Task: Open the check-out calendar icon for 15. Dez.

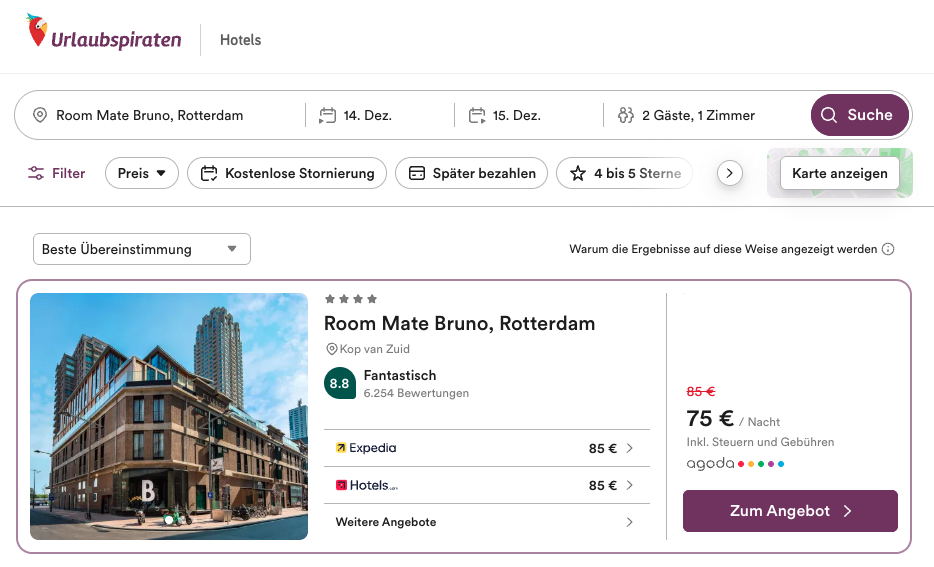Action: [x=477, y=115]
